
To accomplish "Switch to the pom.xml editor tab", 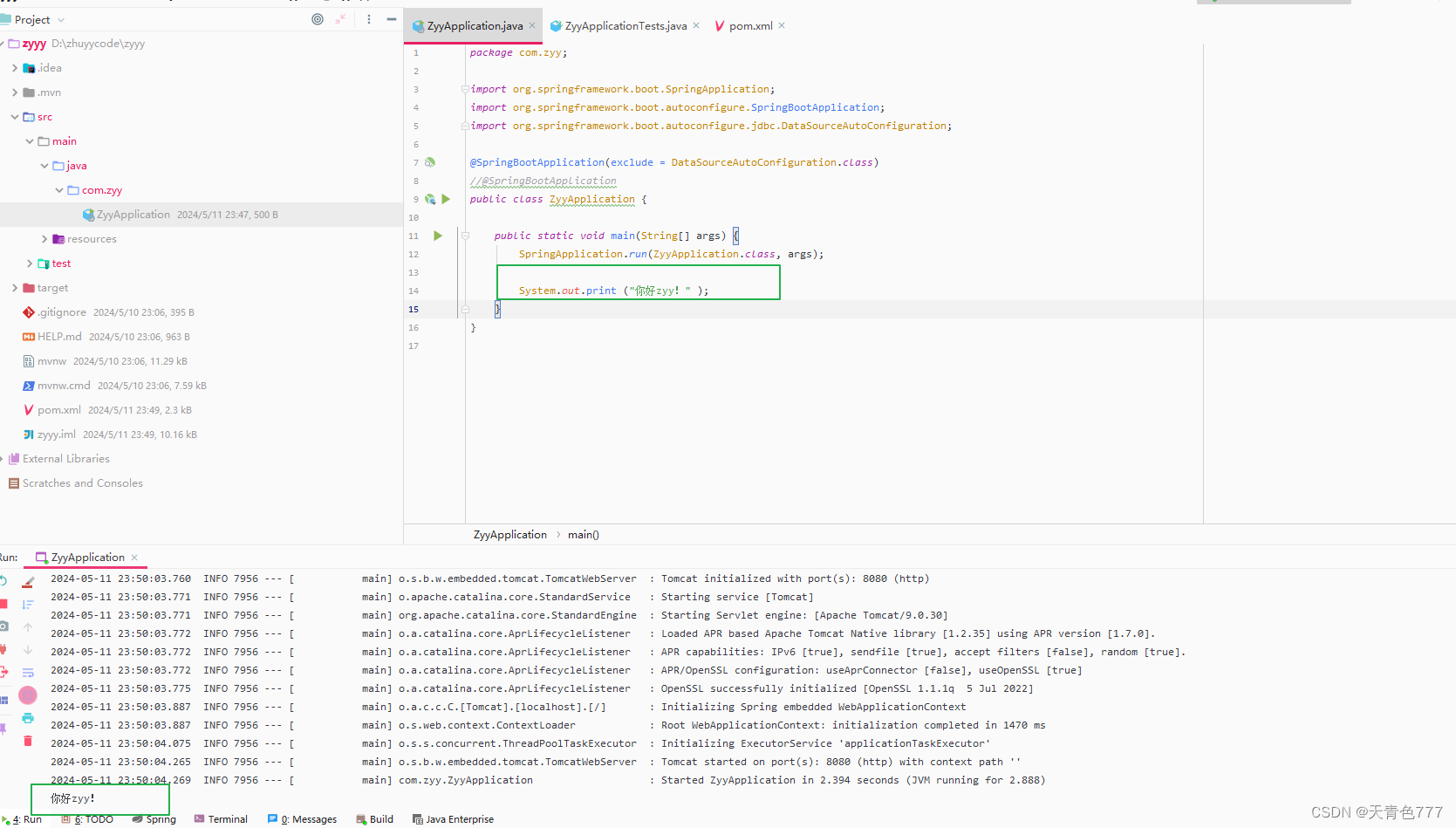I will (747, 25).
